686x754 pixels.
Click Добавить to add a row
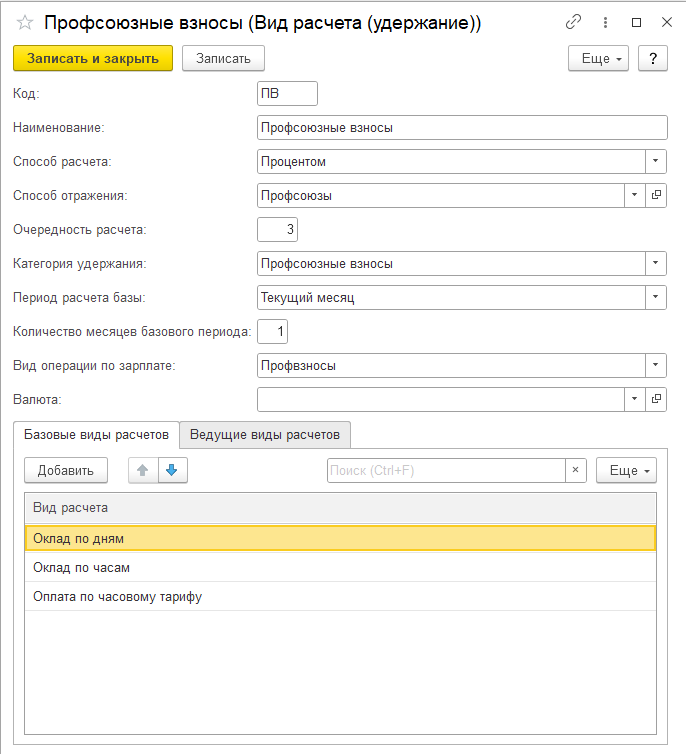[66, 470]
